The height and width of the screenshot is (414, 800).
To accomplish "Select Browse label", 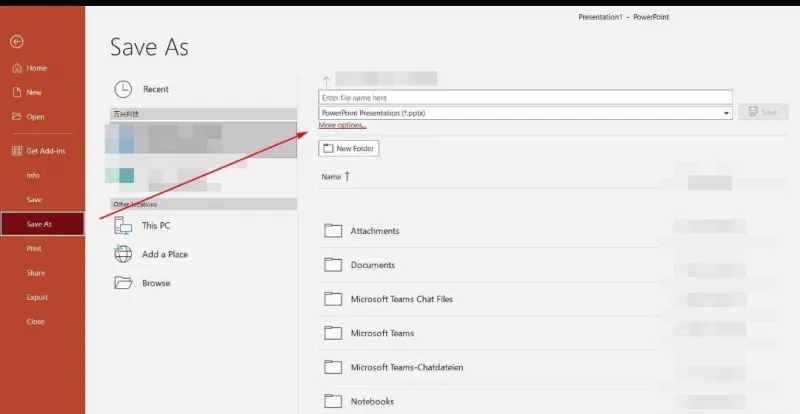I will pos(156,283).
